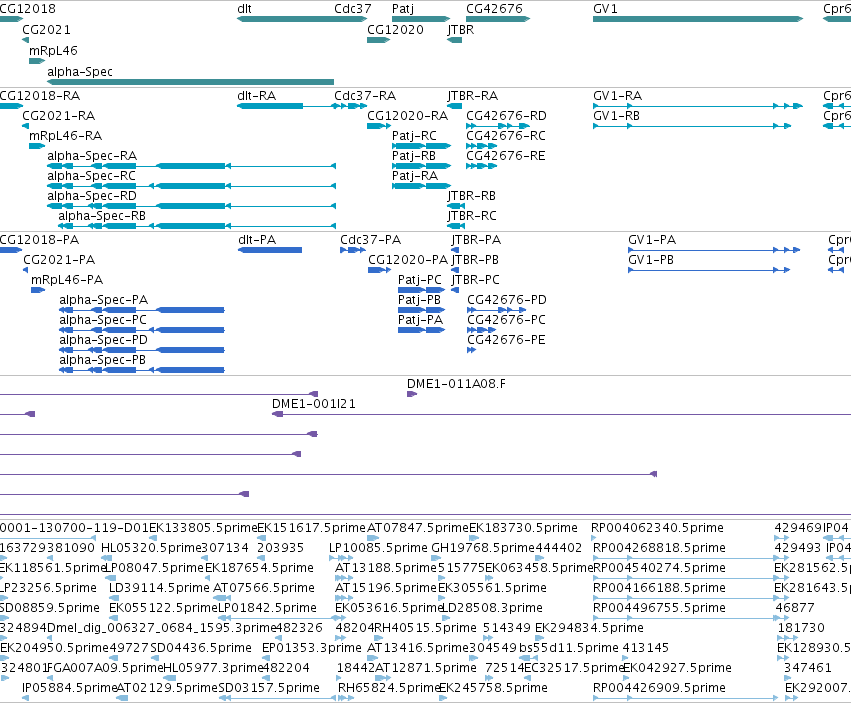This screenshot has height=703, width=851.
Task: Select the CG42676-RD transcript label
Action: coord(506,116)
